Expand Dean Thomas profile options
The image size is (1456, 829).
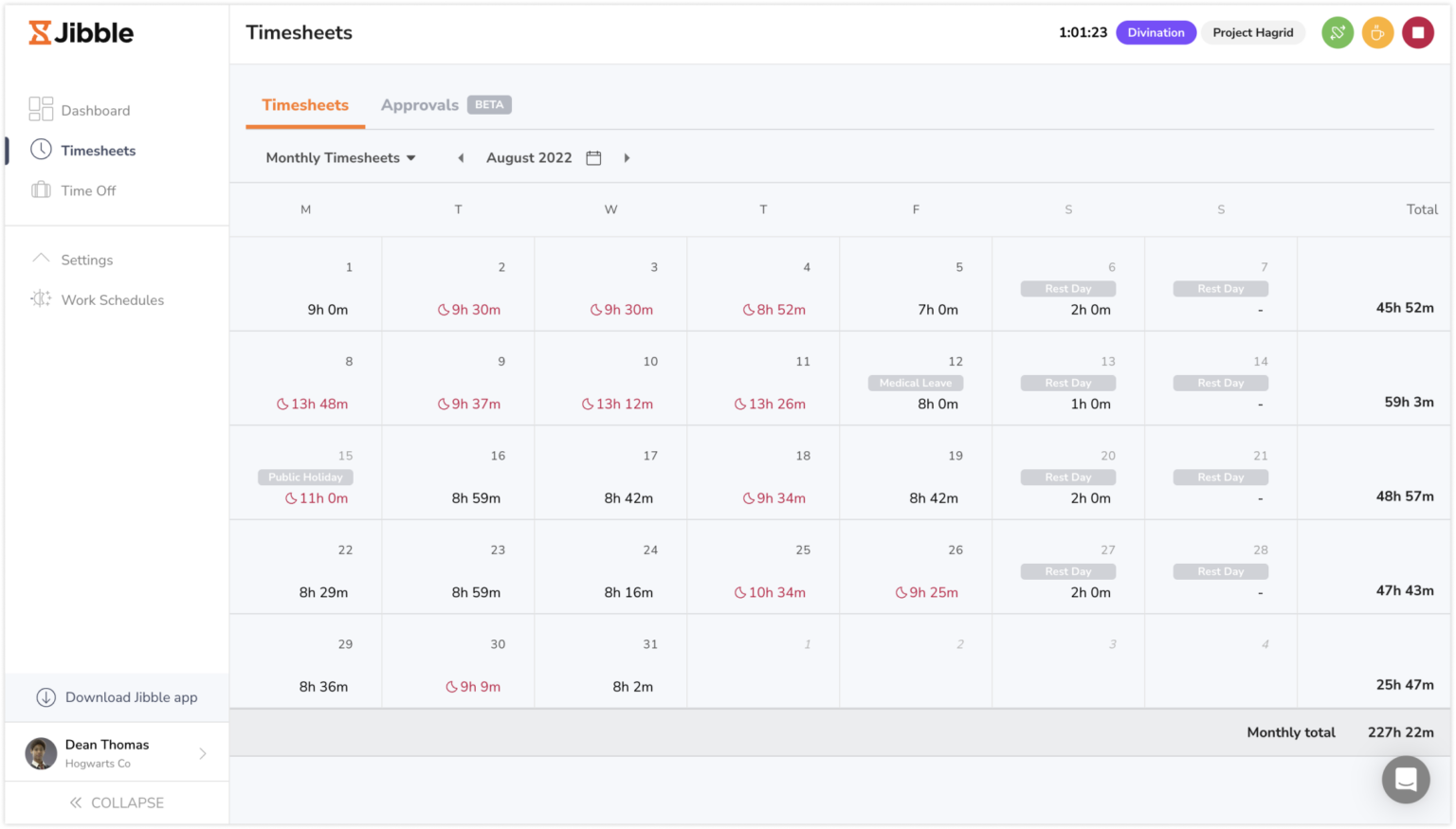[x=202, y=752]
